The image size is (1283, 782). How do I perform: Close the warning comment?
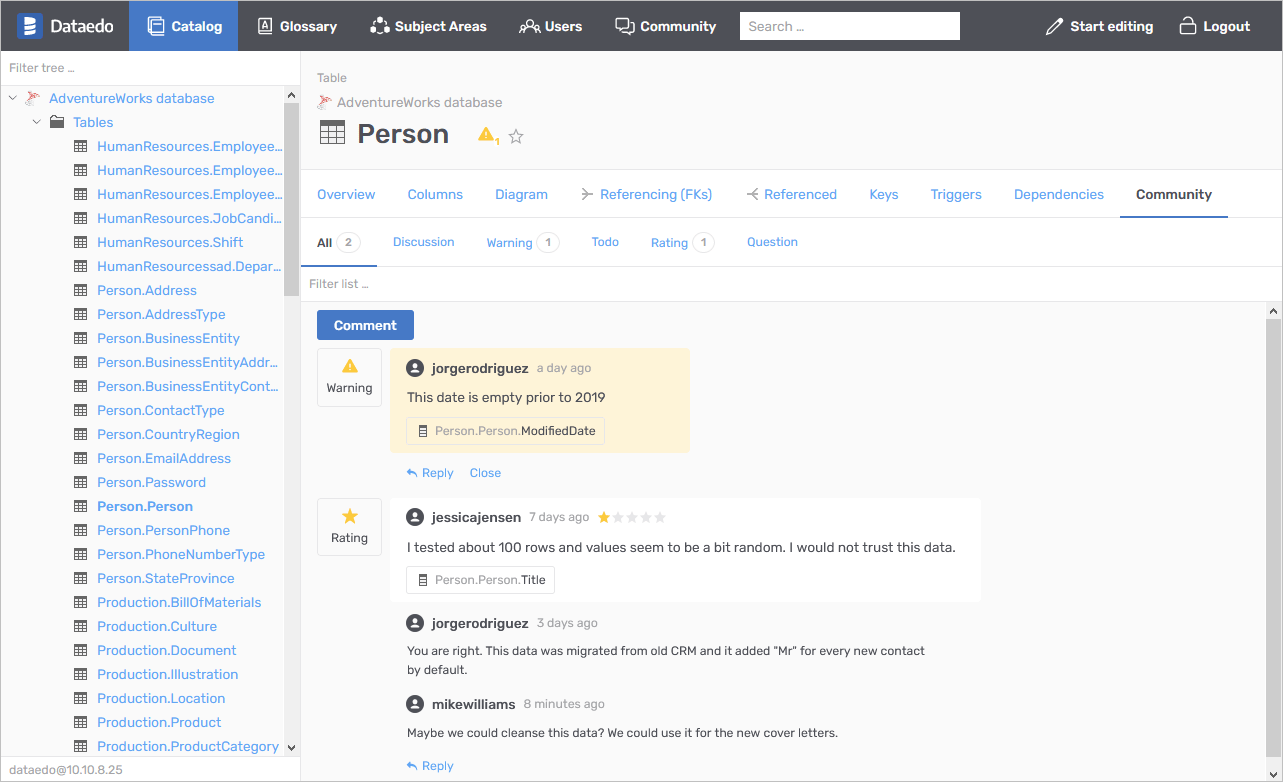[485, 473]
